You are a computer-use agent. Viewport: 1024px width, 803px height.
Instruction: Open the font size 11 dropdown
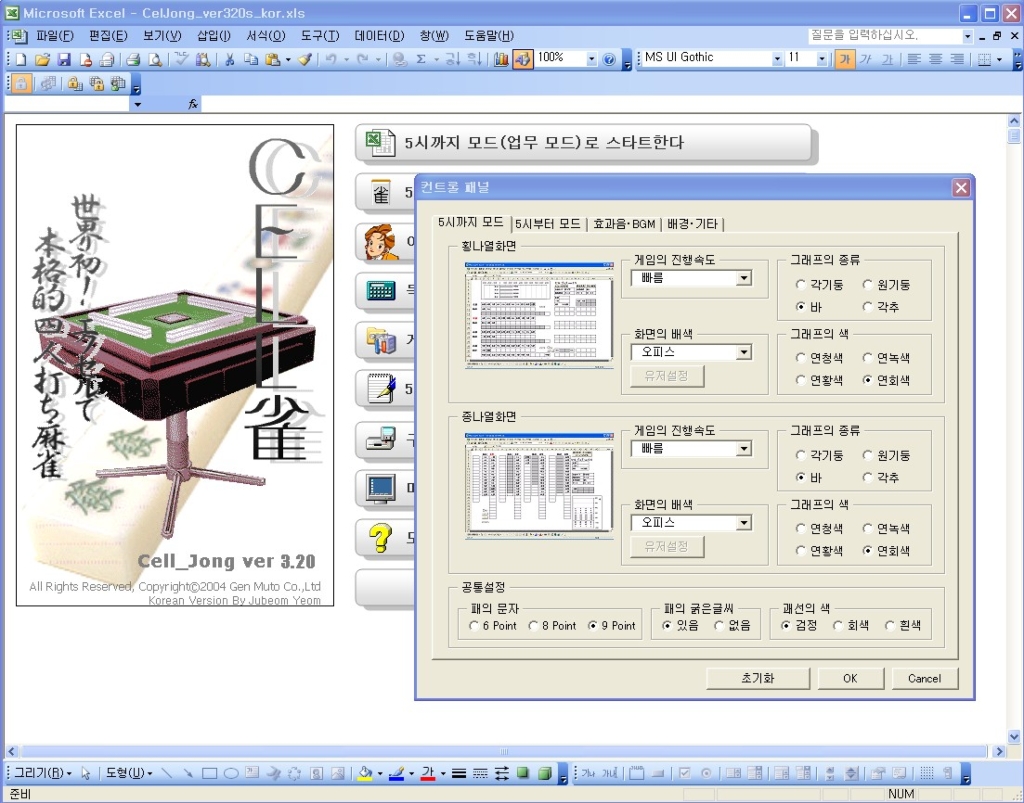pyautogui.click(x=822, y=59)
